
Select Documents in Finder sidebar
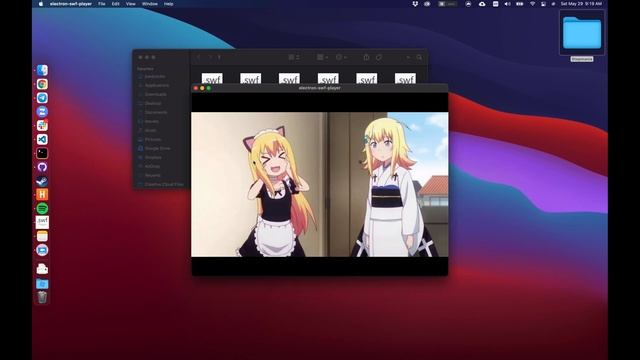click(x=156, y=112)
